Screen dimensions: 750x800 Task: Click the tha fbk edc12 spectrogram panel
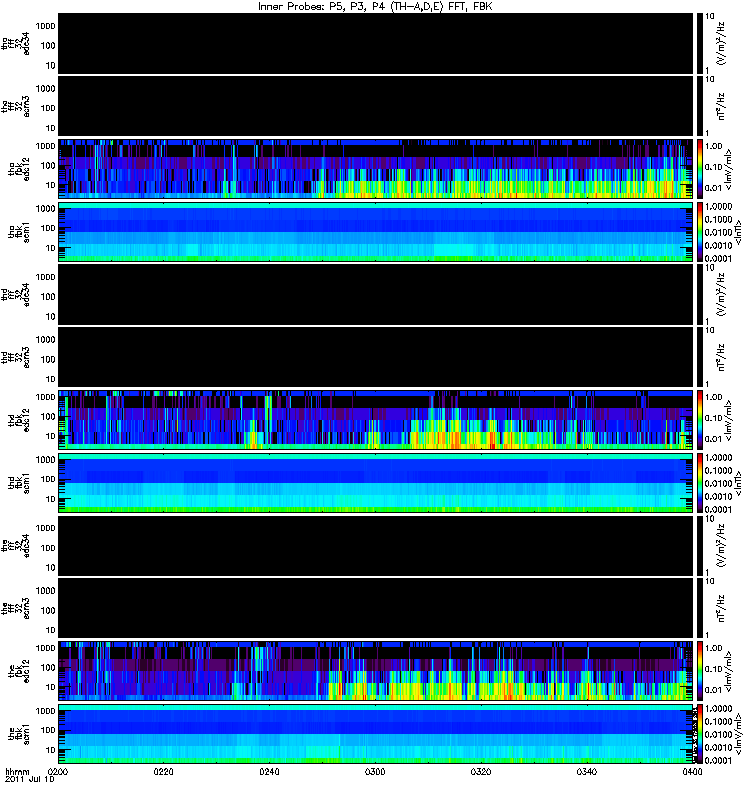(376, 169)
